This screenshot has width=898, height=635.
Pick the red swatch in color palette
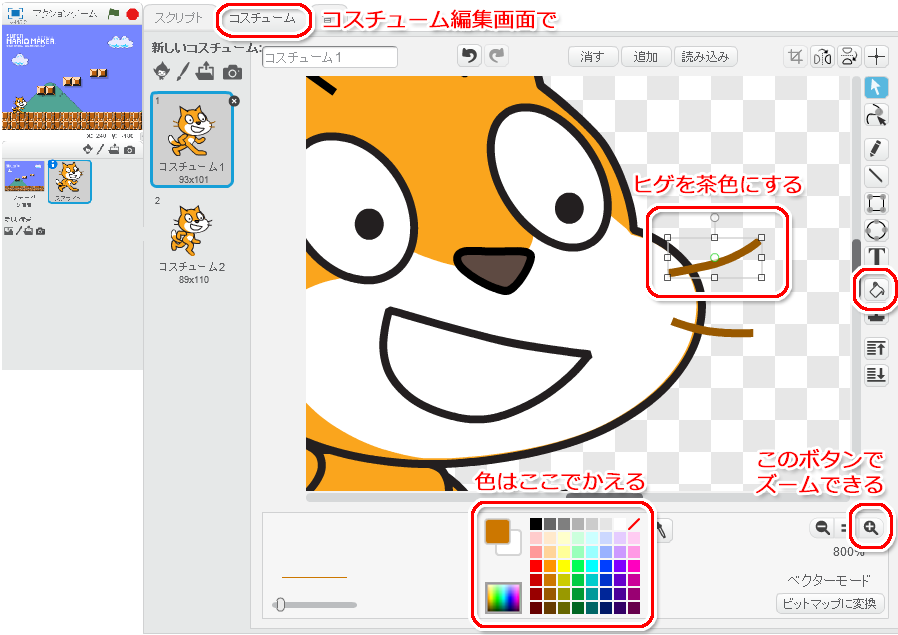[535, 566]
